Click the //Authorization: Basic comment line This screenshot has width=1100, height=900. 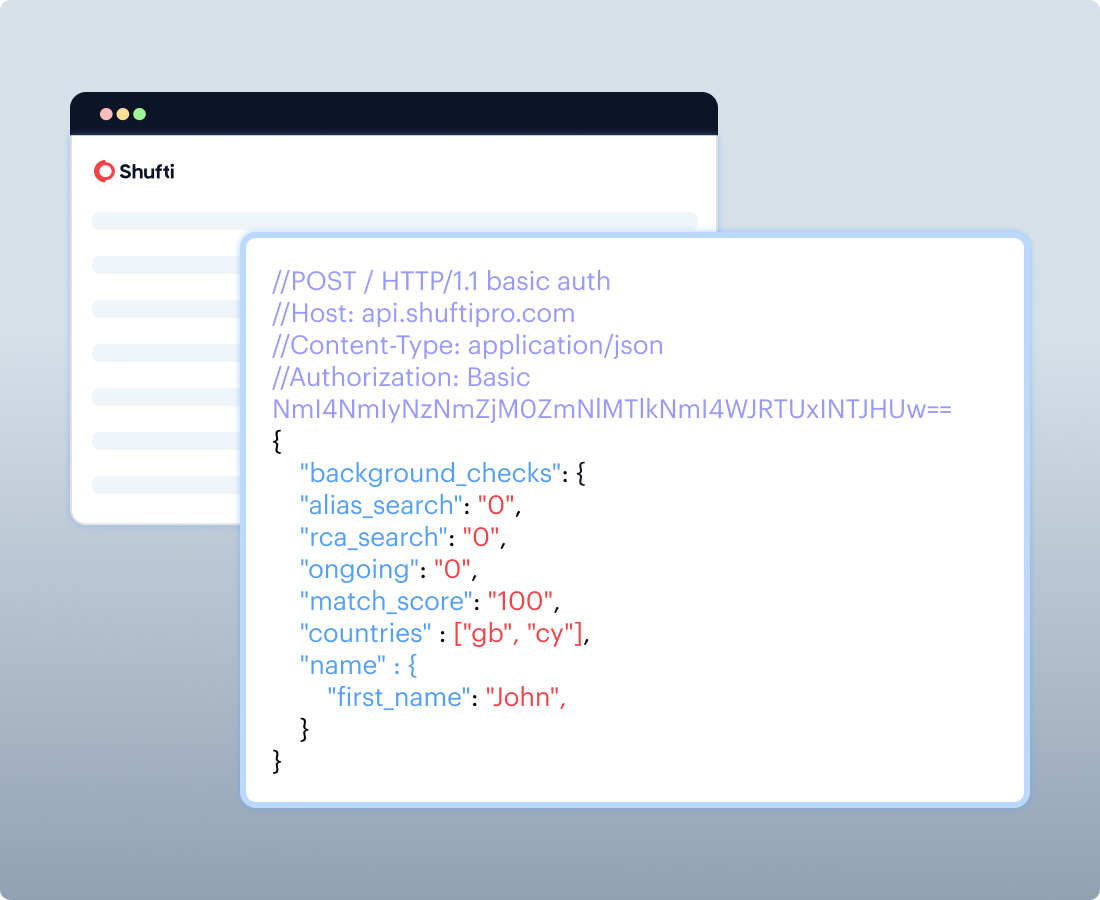click(x=401, y=377)
